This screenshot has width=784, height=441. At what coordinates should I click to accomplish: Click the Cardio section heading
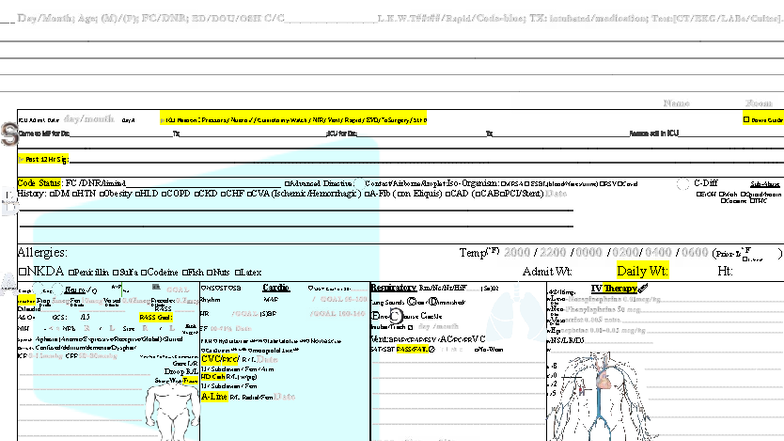pos(276,288)
